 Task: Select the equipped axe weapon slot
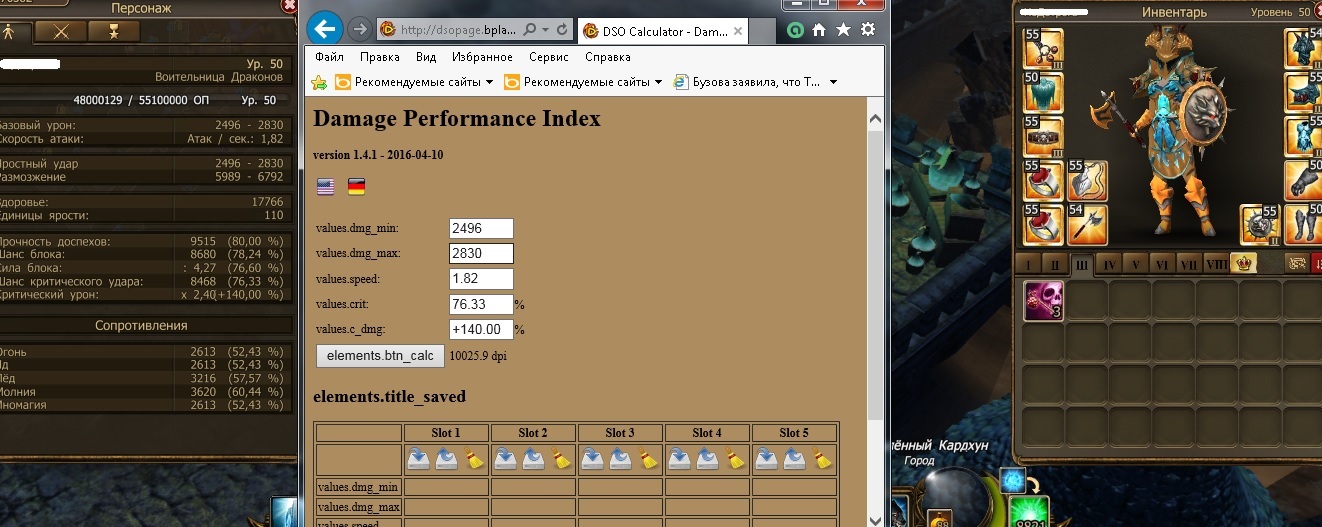coord(1087,225)
